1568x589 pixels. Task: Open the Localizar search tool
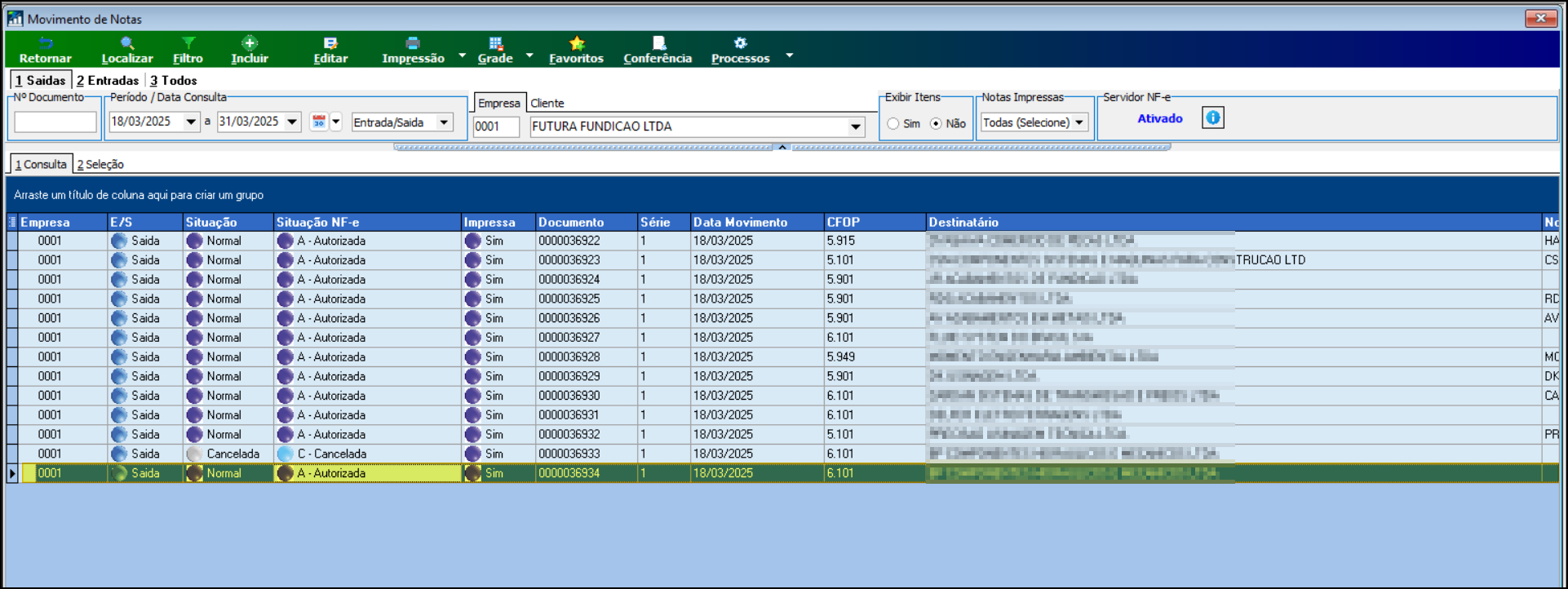127,43
